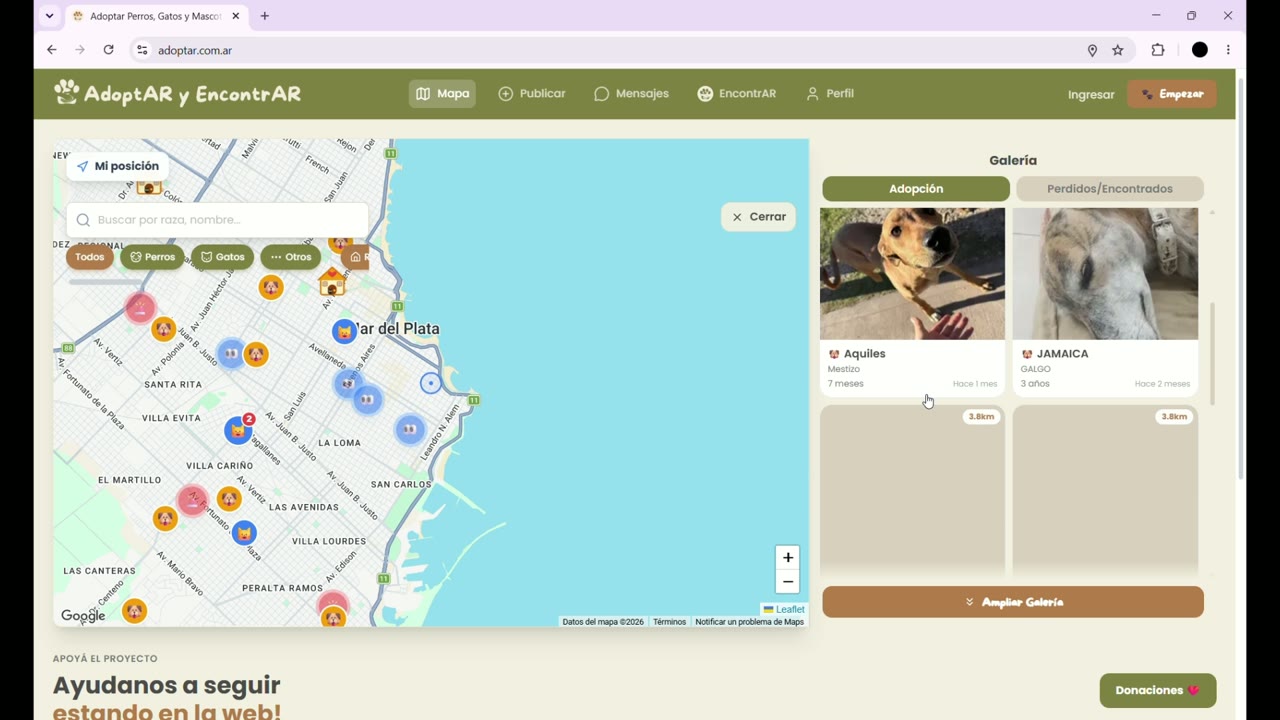
Task: Click the 'Galería' heading
Action: tap(1013, 160)
